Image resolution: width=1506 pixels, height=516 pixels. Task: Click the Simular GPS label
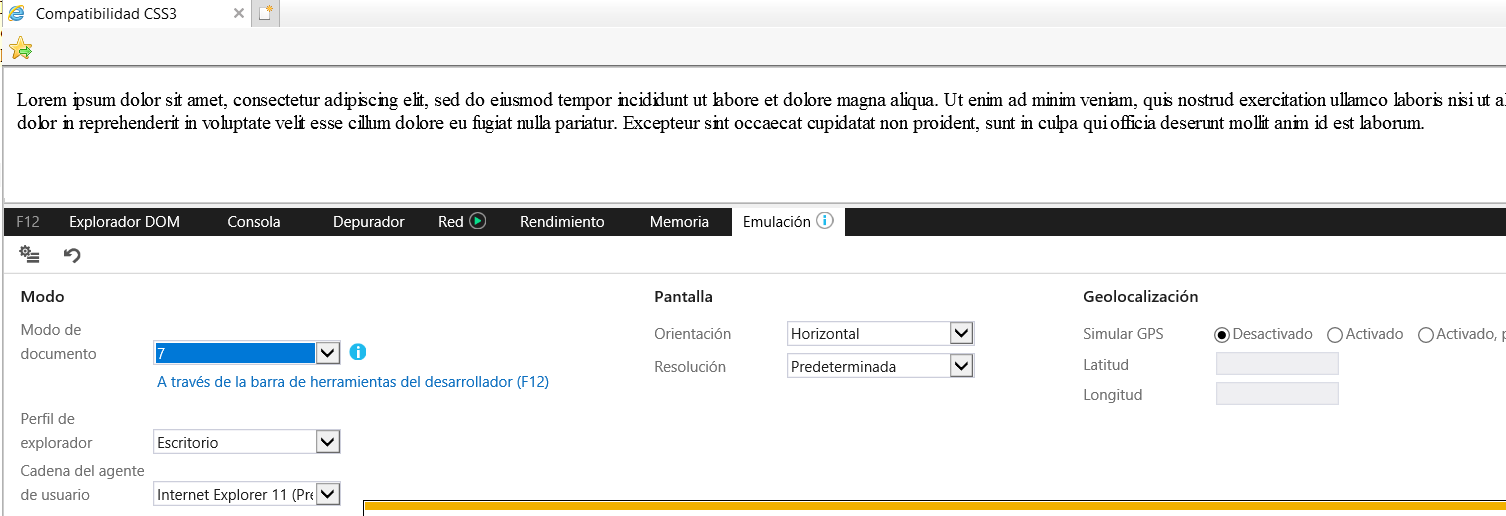[1123, 334]
